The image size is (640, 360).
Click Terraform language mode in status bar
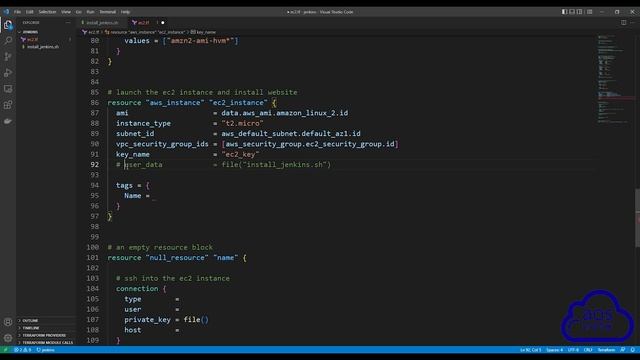tap(606, 350)
